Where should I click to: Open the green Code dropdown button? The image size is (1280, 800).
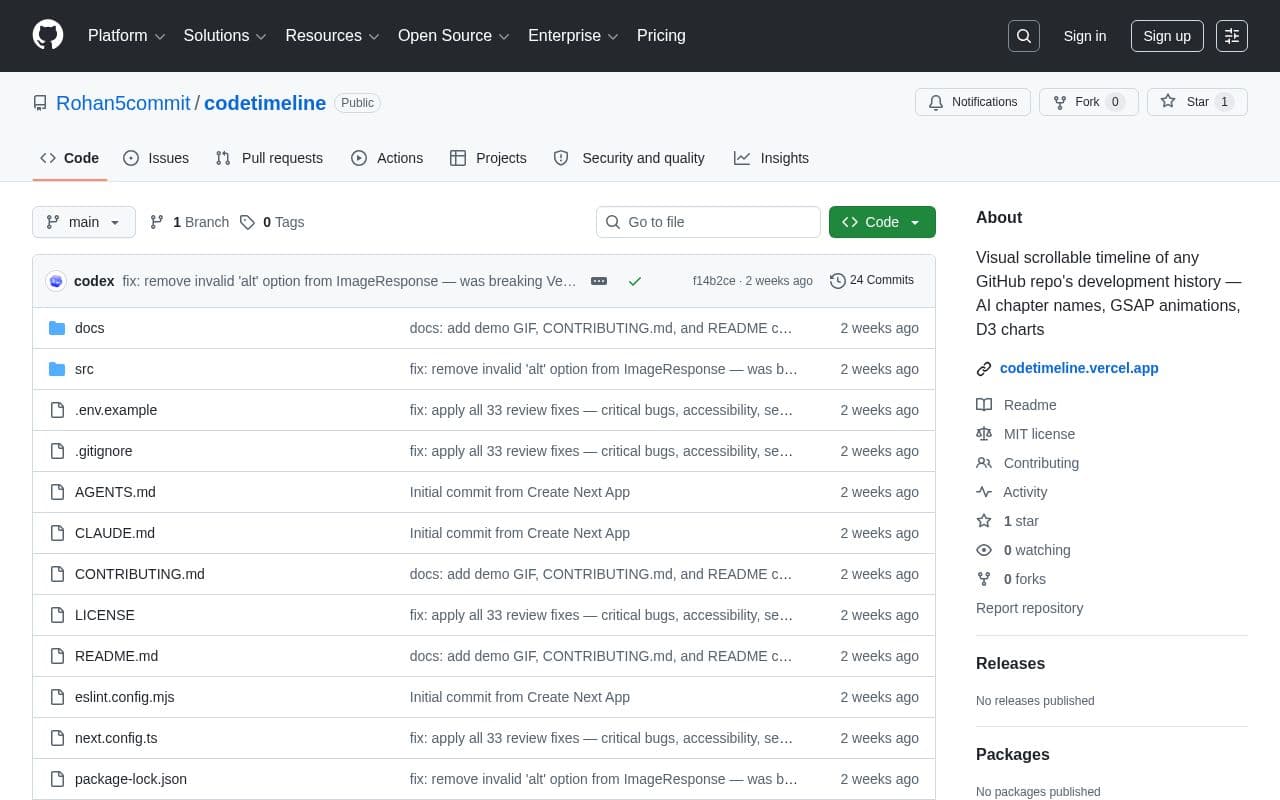tap(882, 222)
